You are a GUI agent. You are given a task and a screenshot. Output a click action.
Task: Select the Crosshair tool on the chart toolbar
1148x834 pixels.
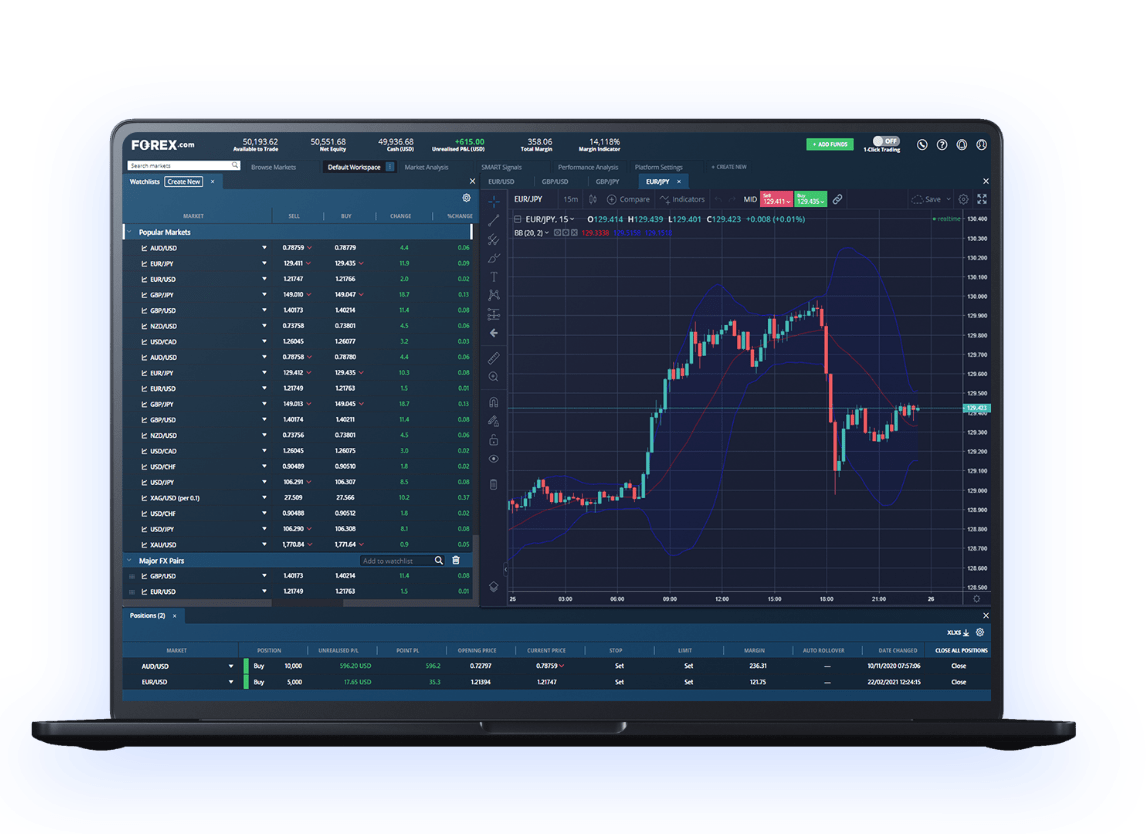point(494,204)
